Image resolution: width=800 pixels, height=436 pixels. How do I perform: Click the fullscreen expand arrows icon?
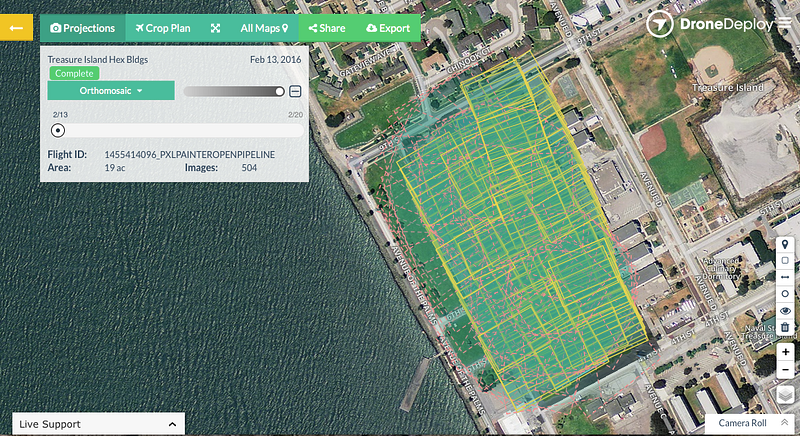click(x=215, y=28)
